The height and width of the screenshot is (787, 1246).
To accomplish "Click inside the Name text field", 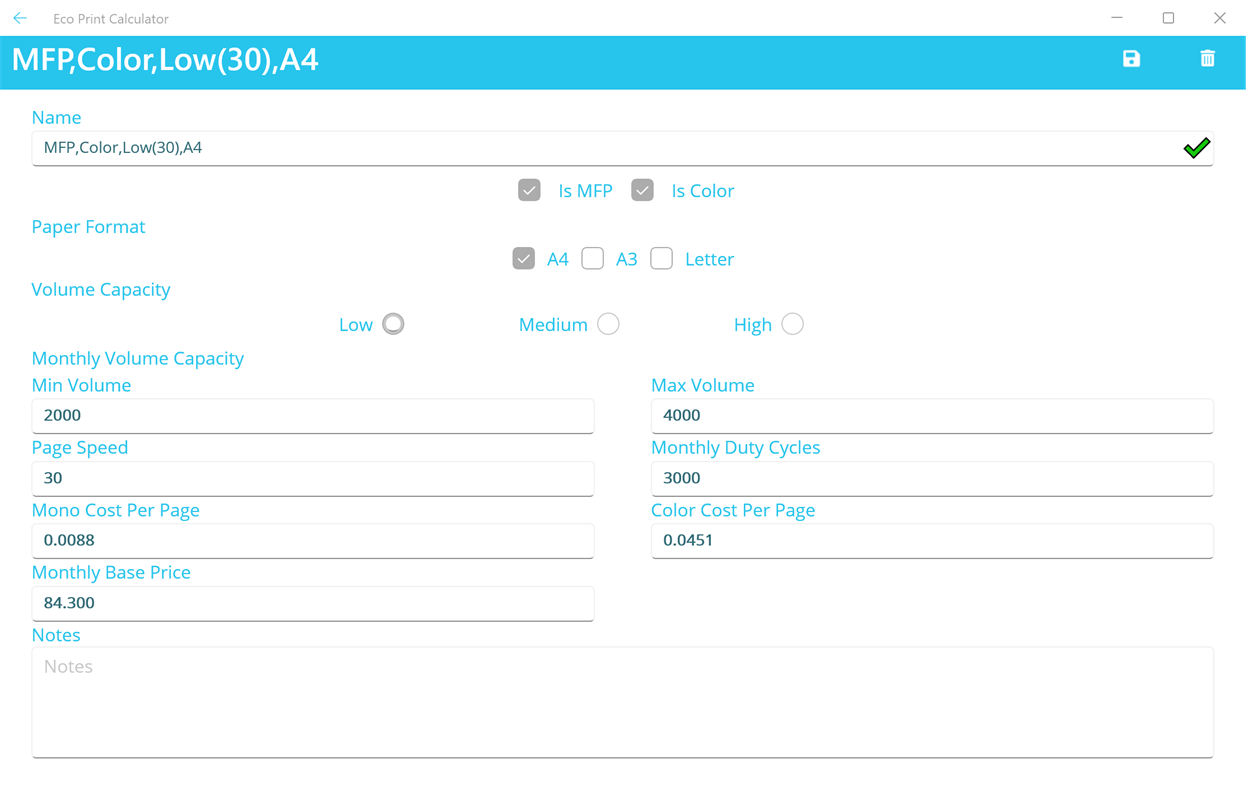I will click(x=400, y=147).
